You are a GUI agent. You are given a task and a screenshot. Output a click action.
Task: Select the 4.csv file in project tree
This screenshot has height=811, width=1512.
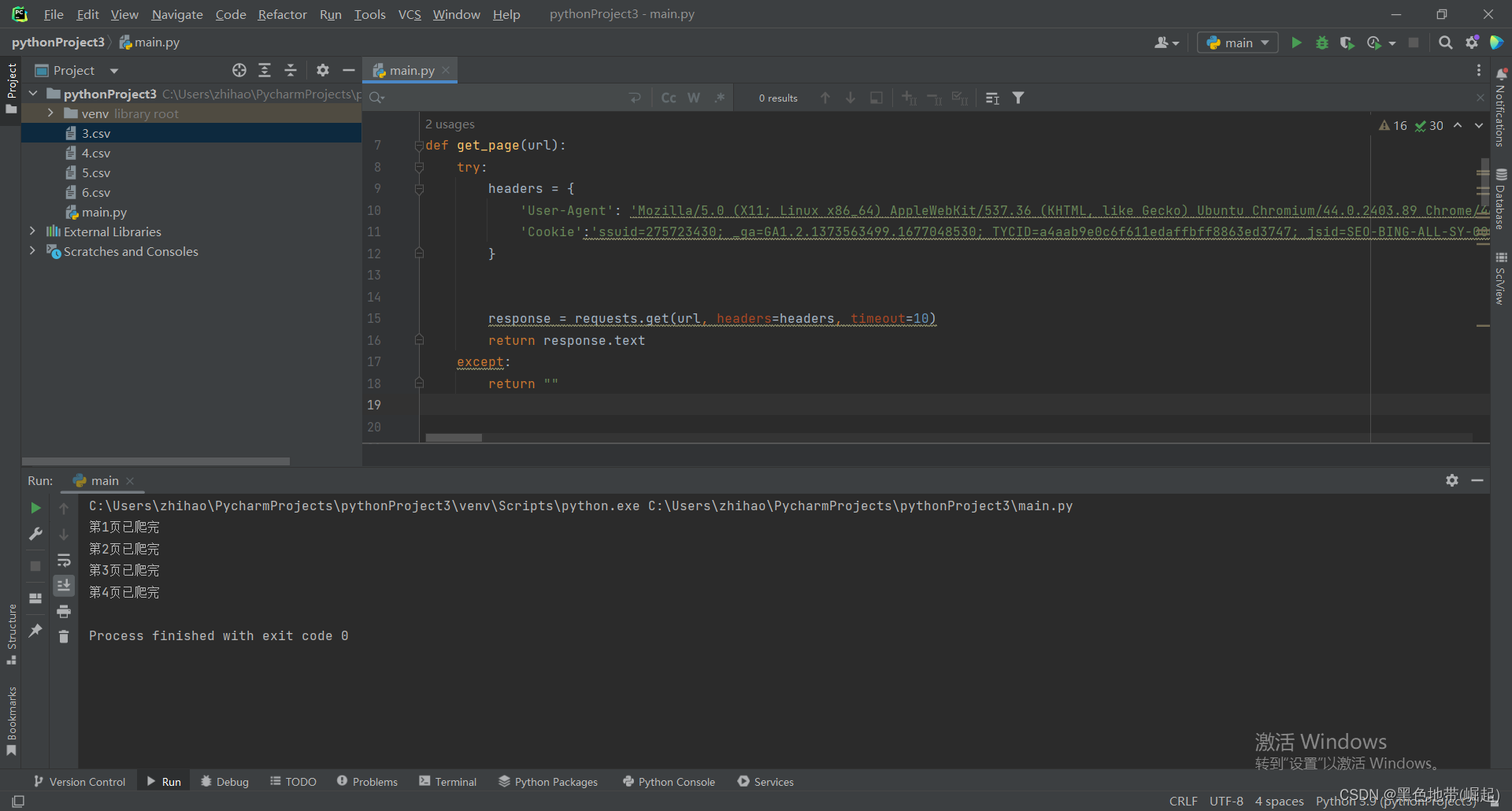tap(96, 153)
